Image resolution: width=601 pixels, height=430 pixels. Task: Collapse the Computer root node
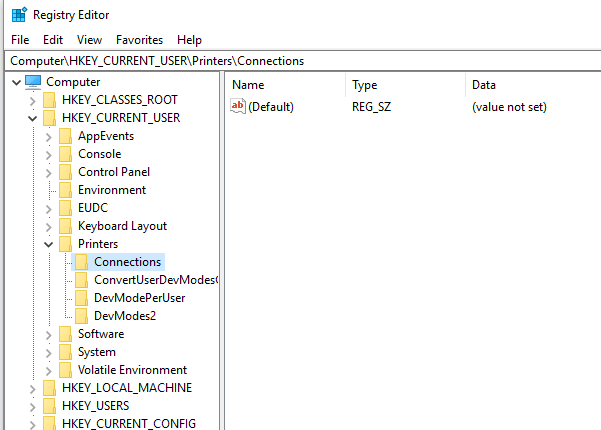(x=16, y=82)
